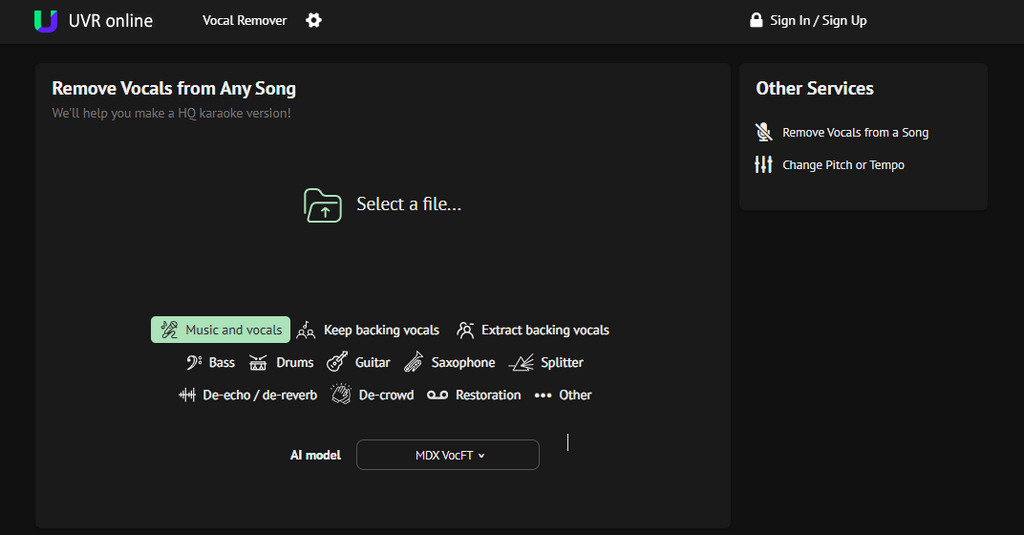
Task: Click the UVR online logo icon
Action: tap(46, 21)
